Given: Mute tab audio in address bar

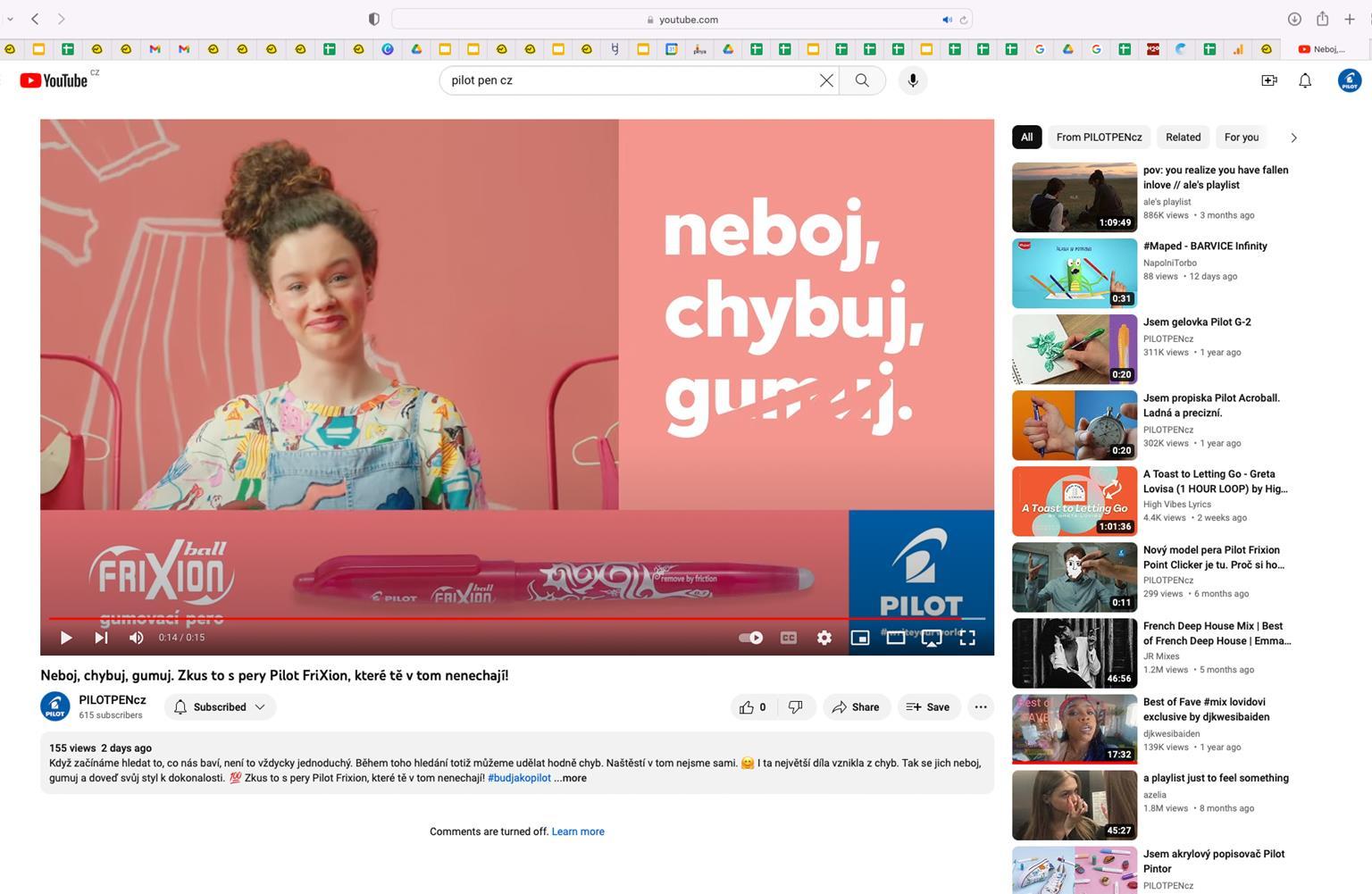Looking at the screenshot, I should tap(947, 20).
